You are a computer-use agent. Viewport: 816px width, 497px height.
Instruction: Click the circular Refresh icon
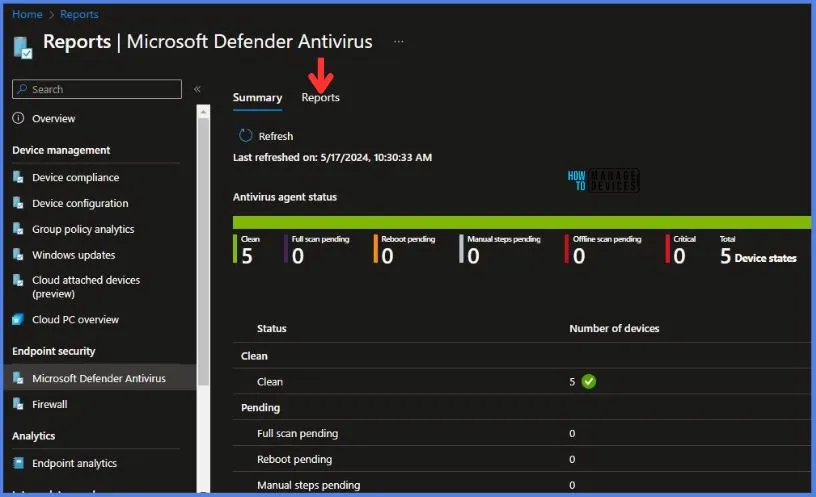tap(245, 136)
